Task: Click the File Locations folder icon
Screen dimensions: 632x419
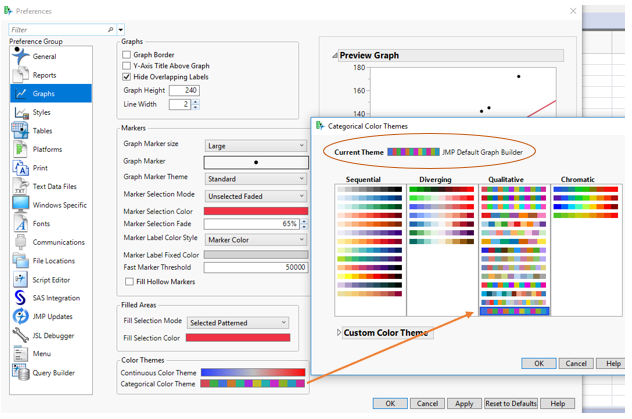Action: click(20, 261)
